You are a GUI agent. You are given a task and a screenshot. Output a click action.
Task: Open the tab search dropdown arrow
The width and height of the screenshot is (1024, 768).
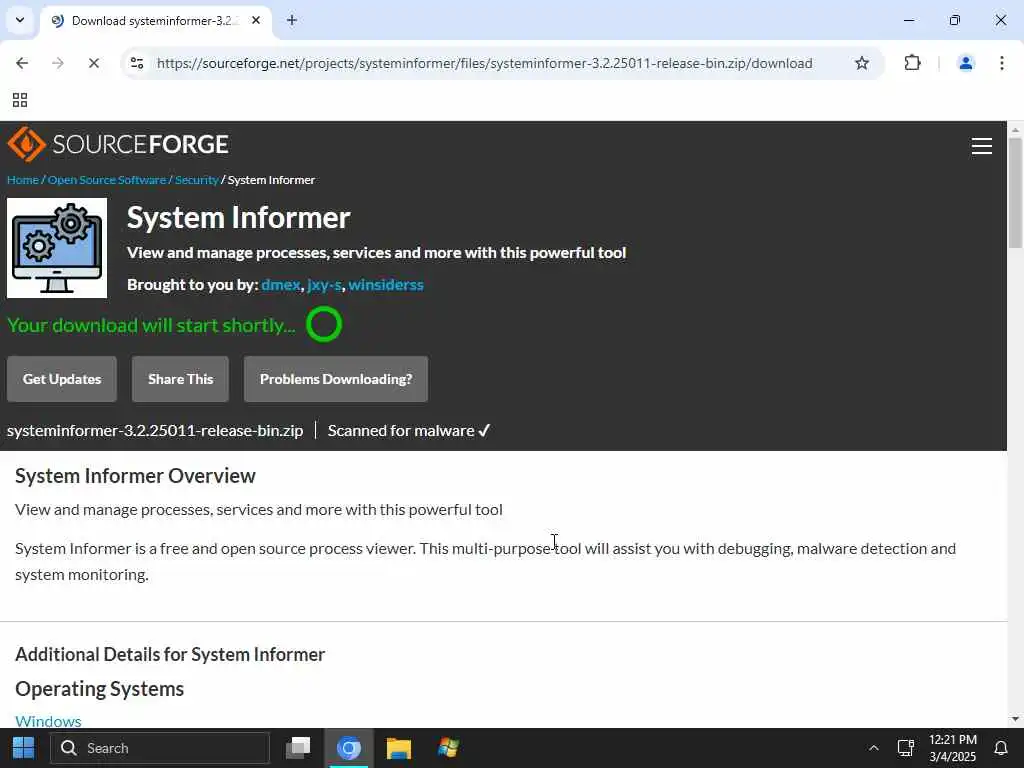pos(20,20)
